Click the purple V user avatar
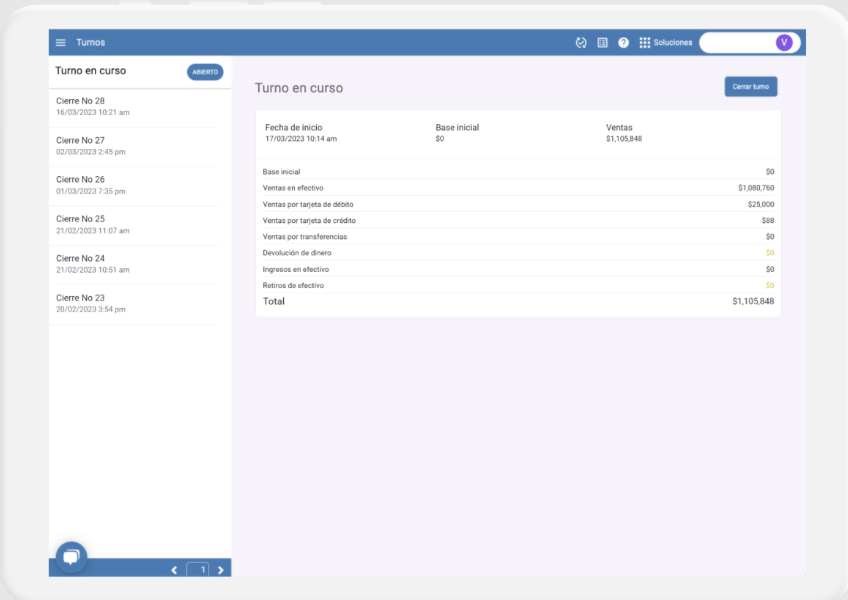Screen dimensions: 848x600 (784, 42)
